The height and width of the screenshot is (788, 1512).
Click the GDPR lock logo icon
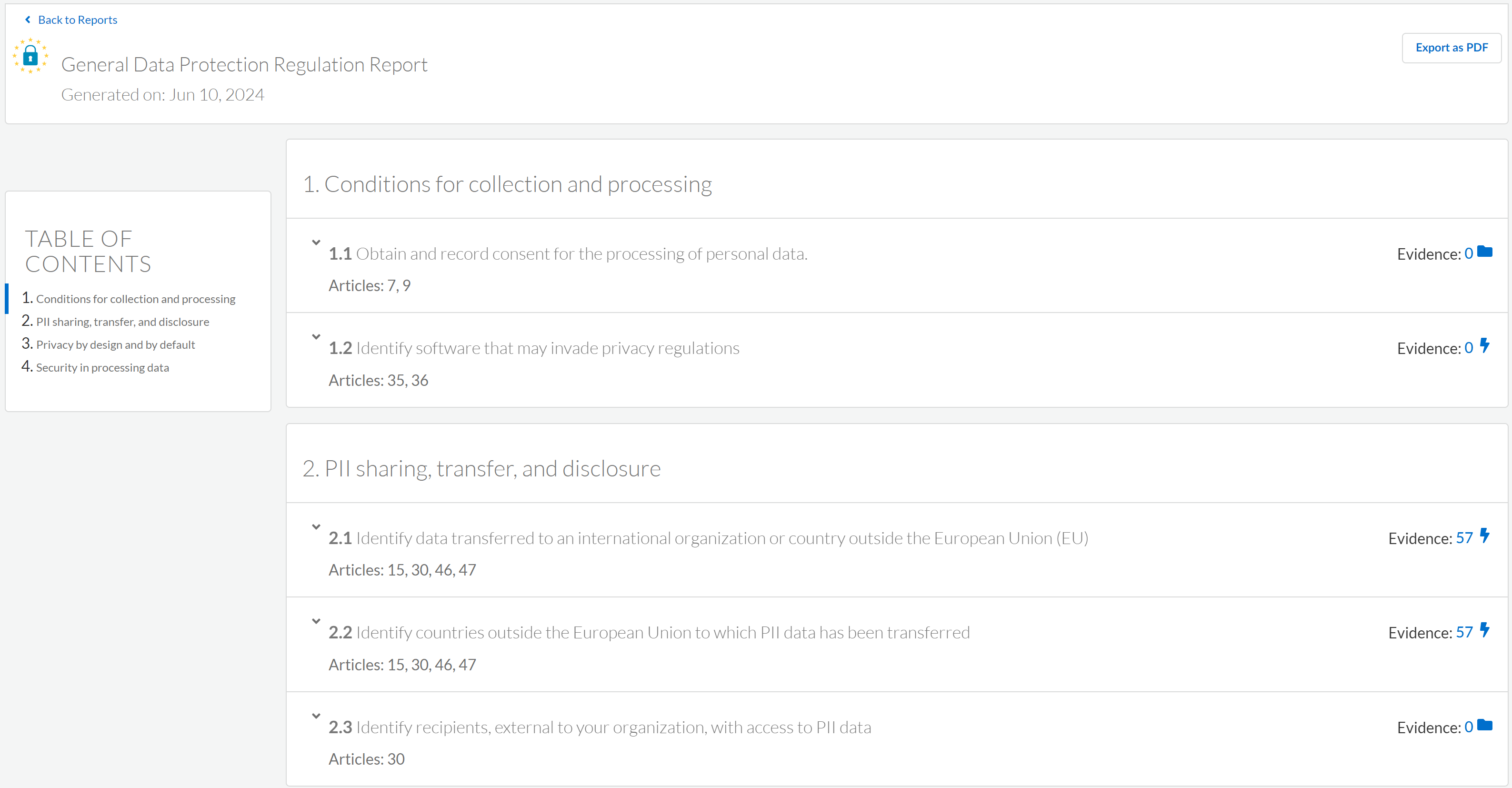30,56
